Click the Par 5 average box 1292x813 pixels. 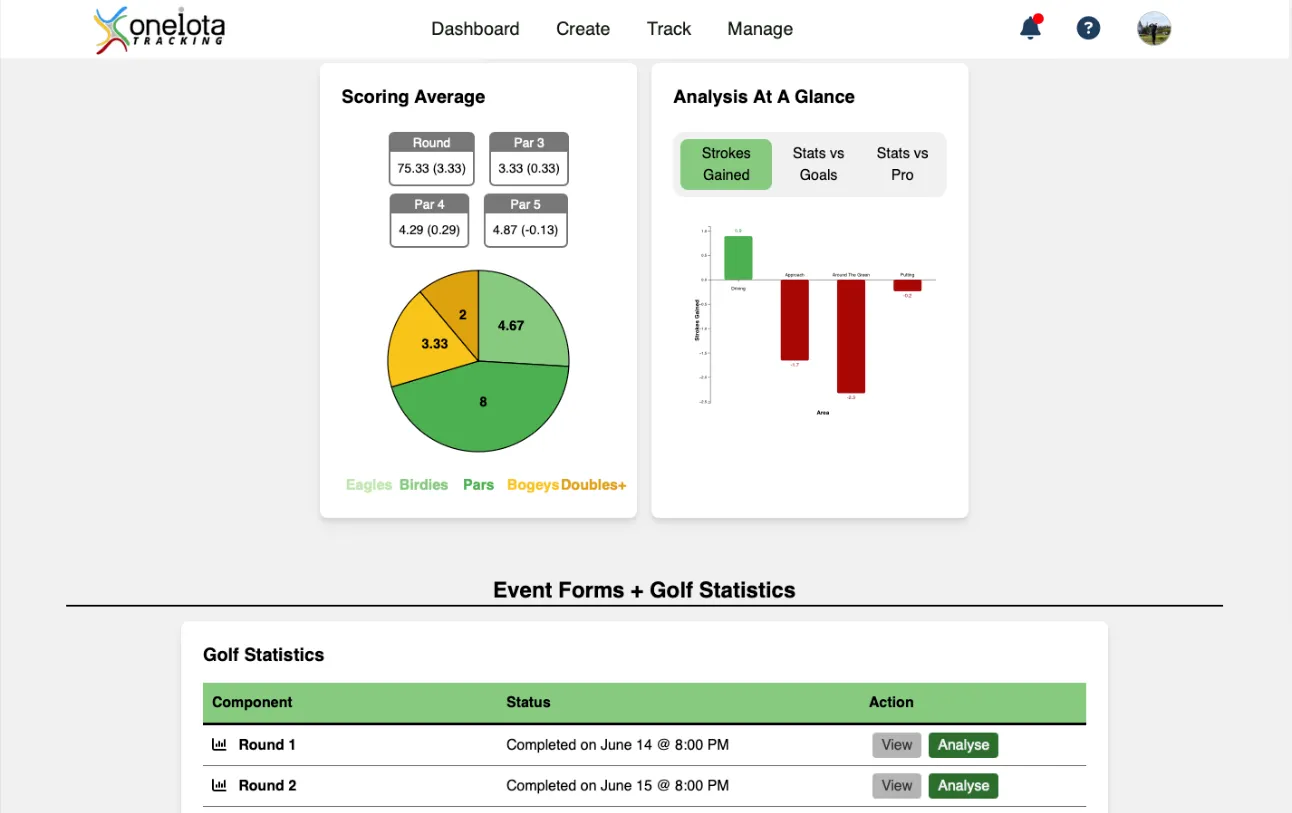(x=525, y=220)
